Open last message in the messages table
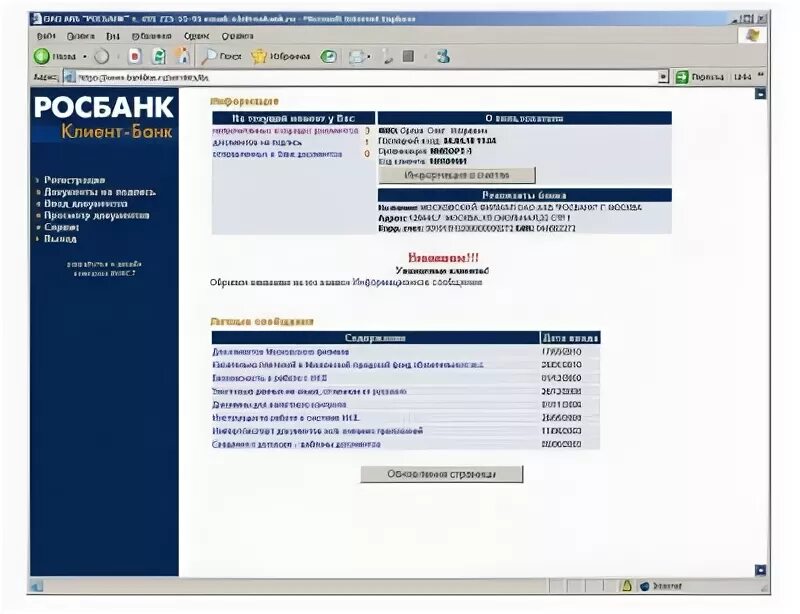The width and height of the screenshot is (800, 614). tap(296, 445)
